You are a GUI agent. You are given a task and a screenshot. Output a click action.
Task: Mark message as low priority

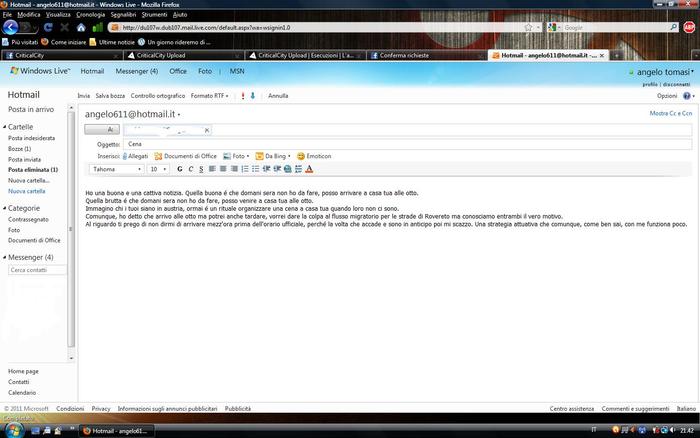(x=253, y=96)
